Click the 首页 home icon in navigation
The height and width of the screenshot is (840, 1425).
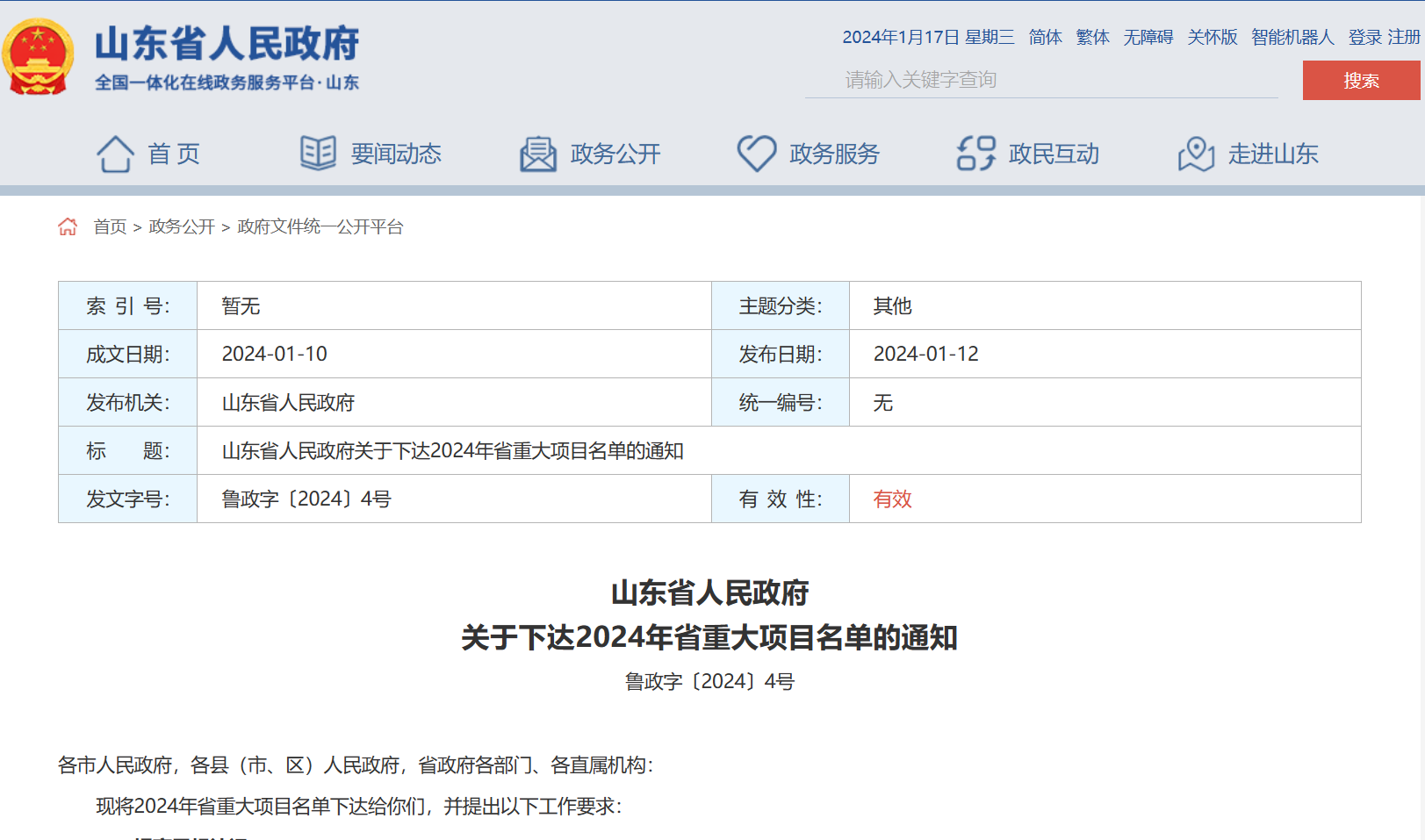pos(115,153)
